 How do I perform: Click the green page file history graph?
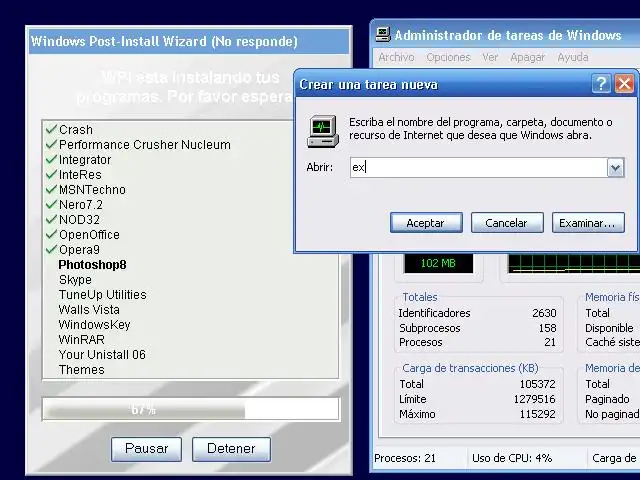[x=573, y=263]
